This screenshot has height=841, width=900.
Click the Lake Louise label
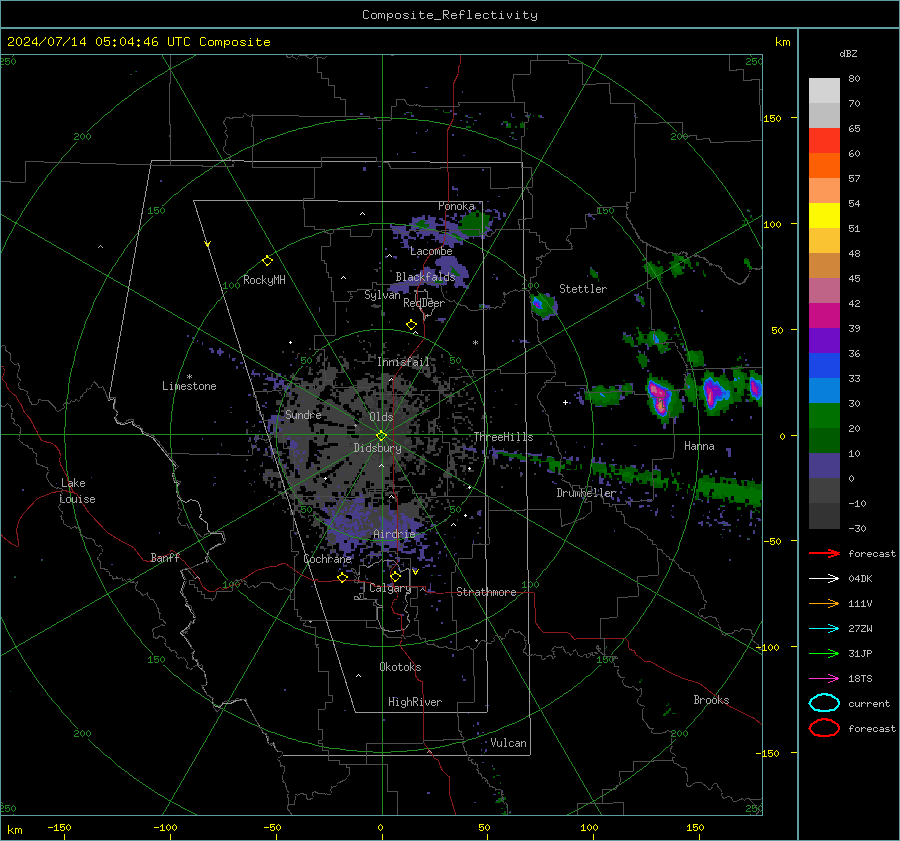point(77,491)
